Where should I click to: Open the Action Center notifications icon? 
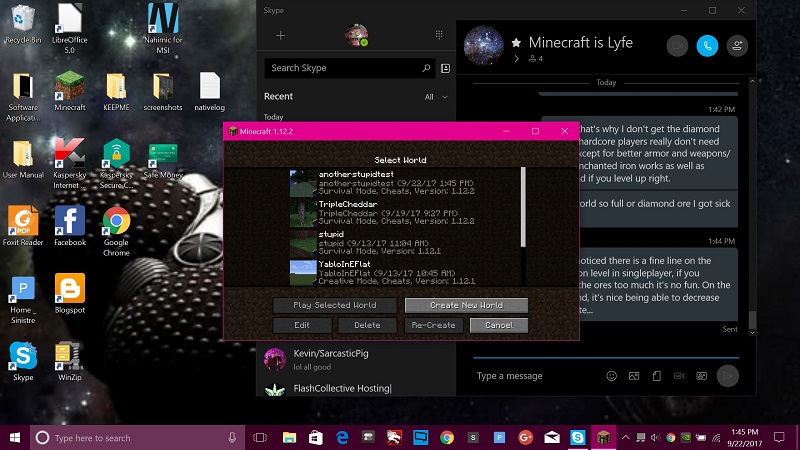coord(779,437)
